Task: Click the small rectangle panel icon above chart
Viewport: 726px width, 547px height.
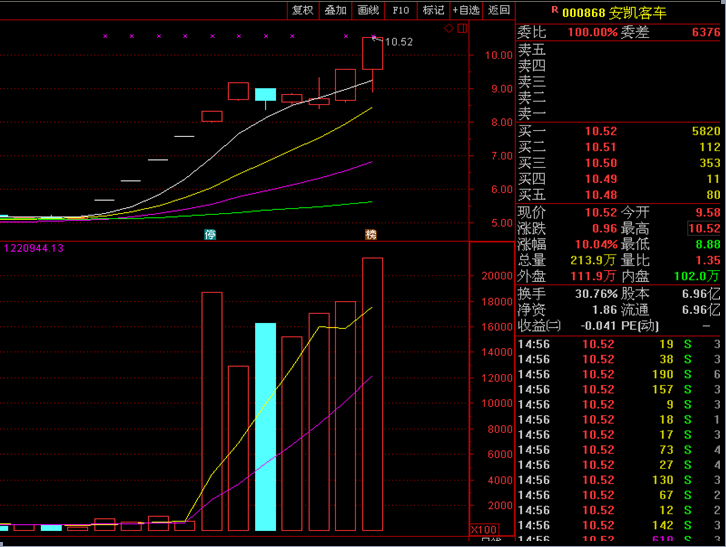Action: click(460, 29)
